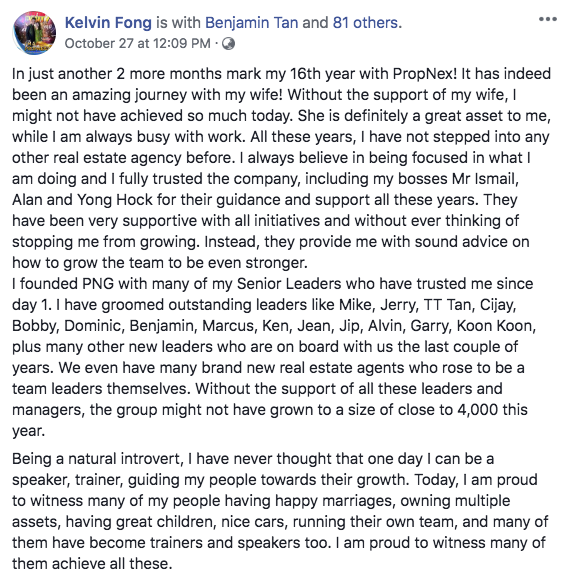Screen dimensions: 566x579
Task: Click the final line "them achieve all these."
Action: coord(92,564)
